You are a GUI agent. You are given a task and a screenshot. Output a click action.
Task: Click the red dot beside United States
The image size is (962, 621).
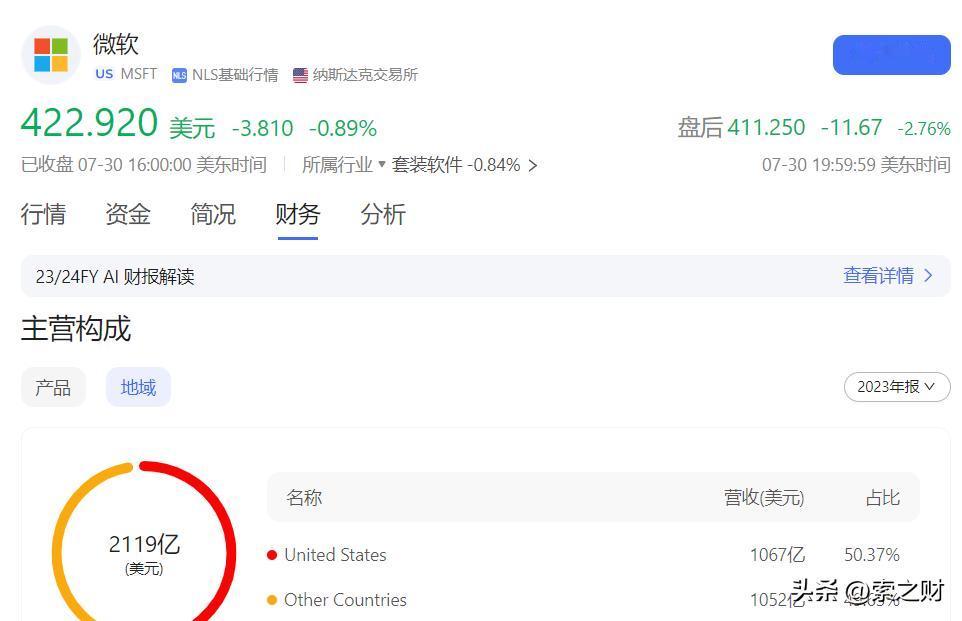pos(272,555)
